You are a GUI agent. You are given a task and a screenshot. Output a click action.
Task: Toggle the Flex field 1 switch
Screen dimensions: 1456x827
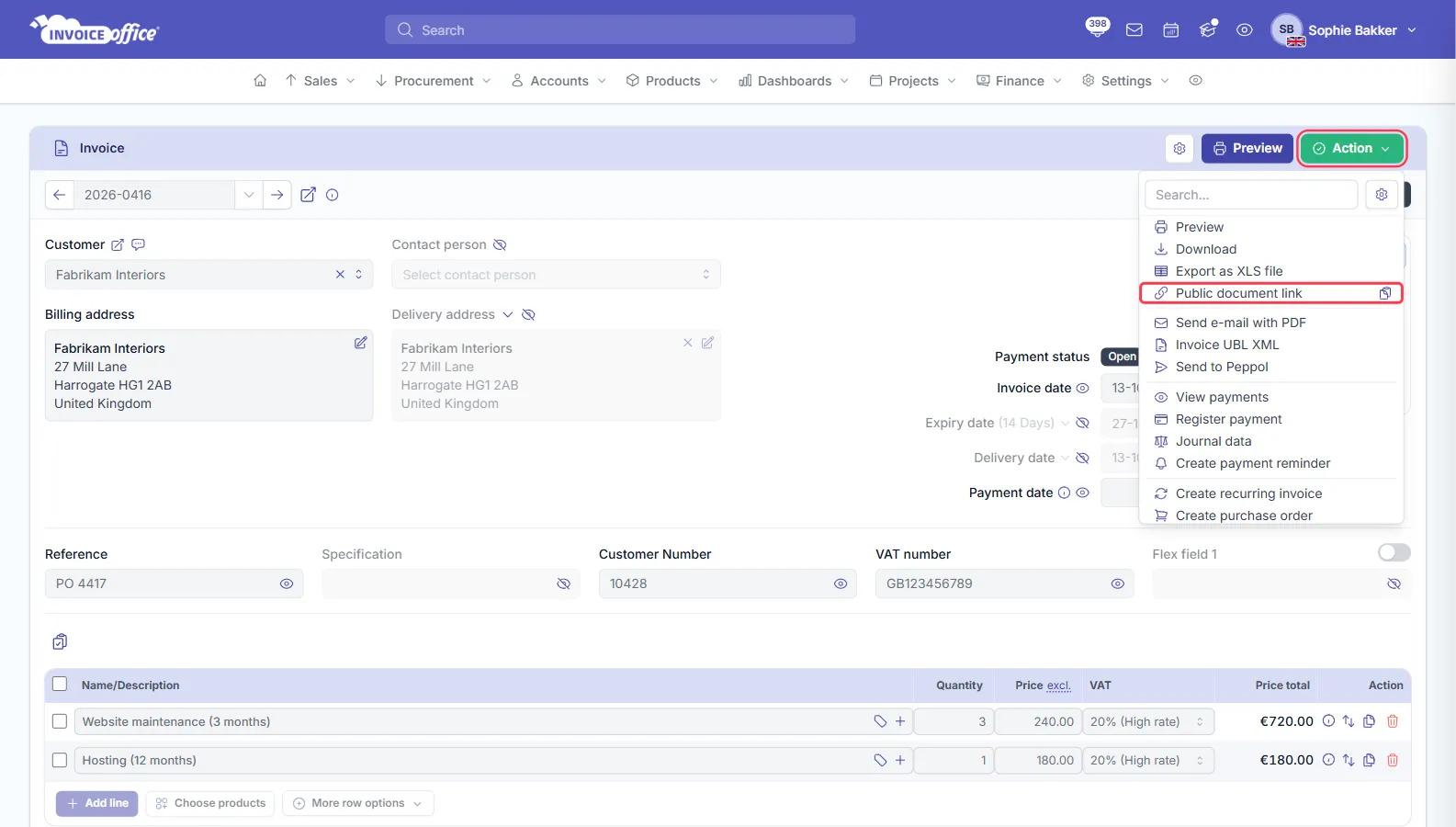1394,552
